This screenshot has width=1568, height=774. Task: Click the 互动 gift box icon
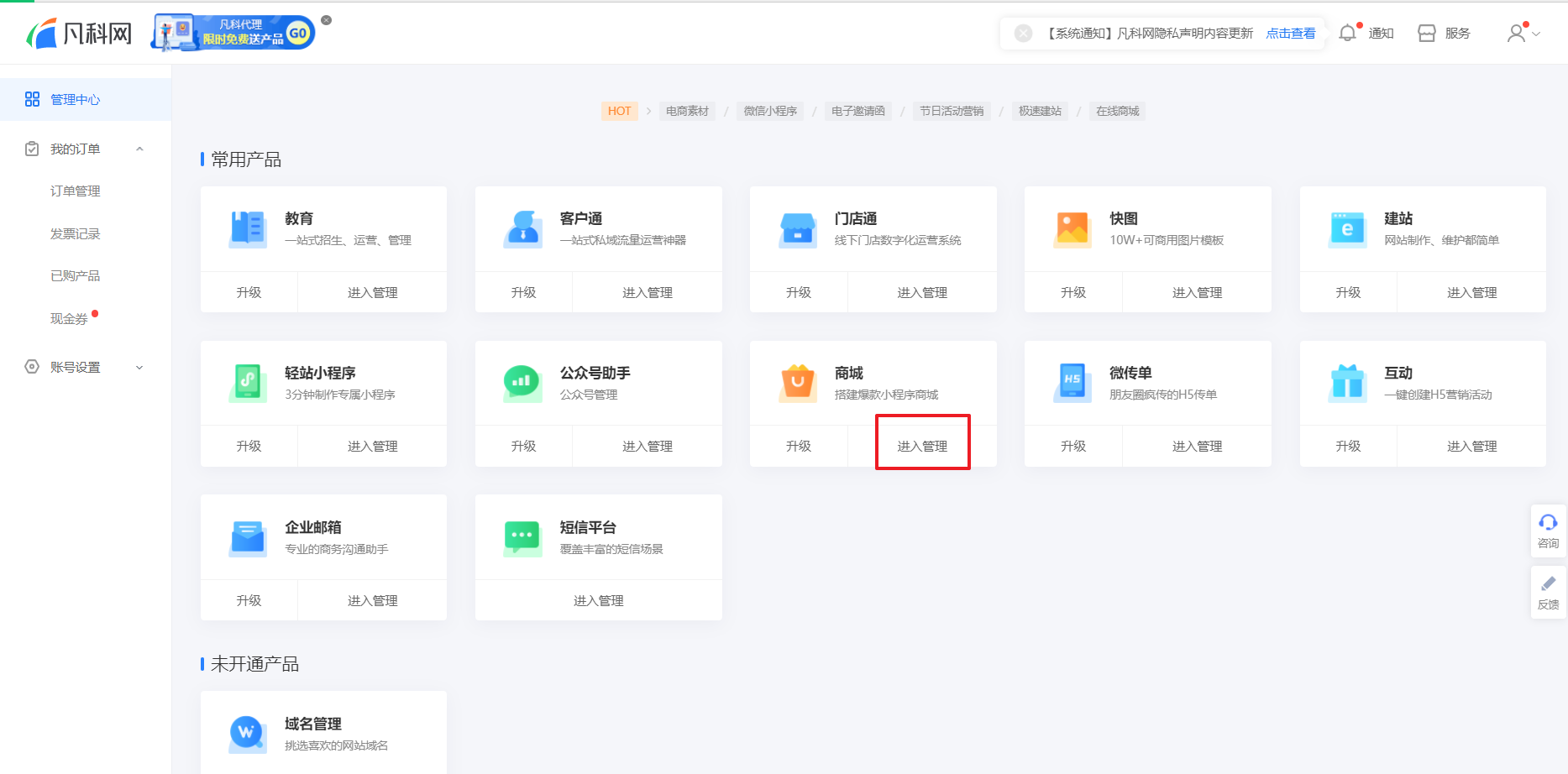(1347, 383)
